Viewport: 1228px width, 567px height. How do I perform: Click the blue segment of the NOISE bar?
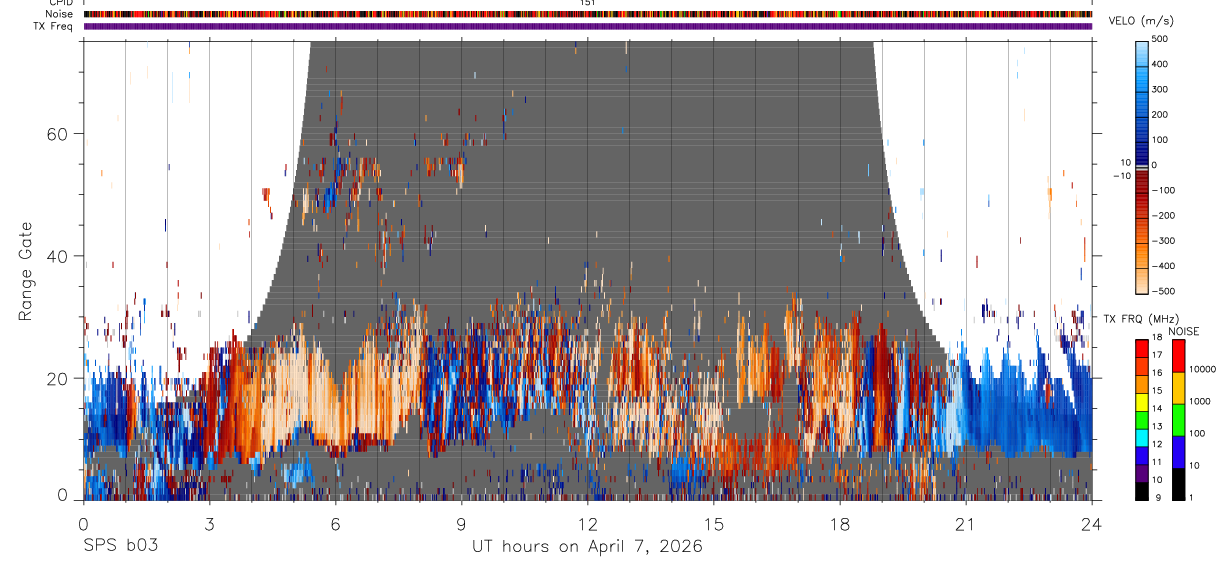pyautogui.click(x=1178, y=452)
